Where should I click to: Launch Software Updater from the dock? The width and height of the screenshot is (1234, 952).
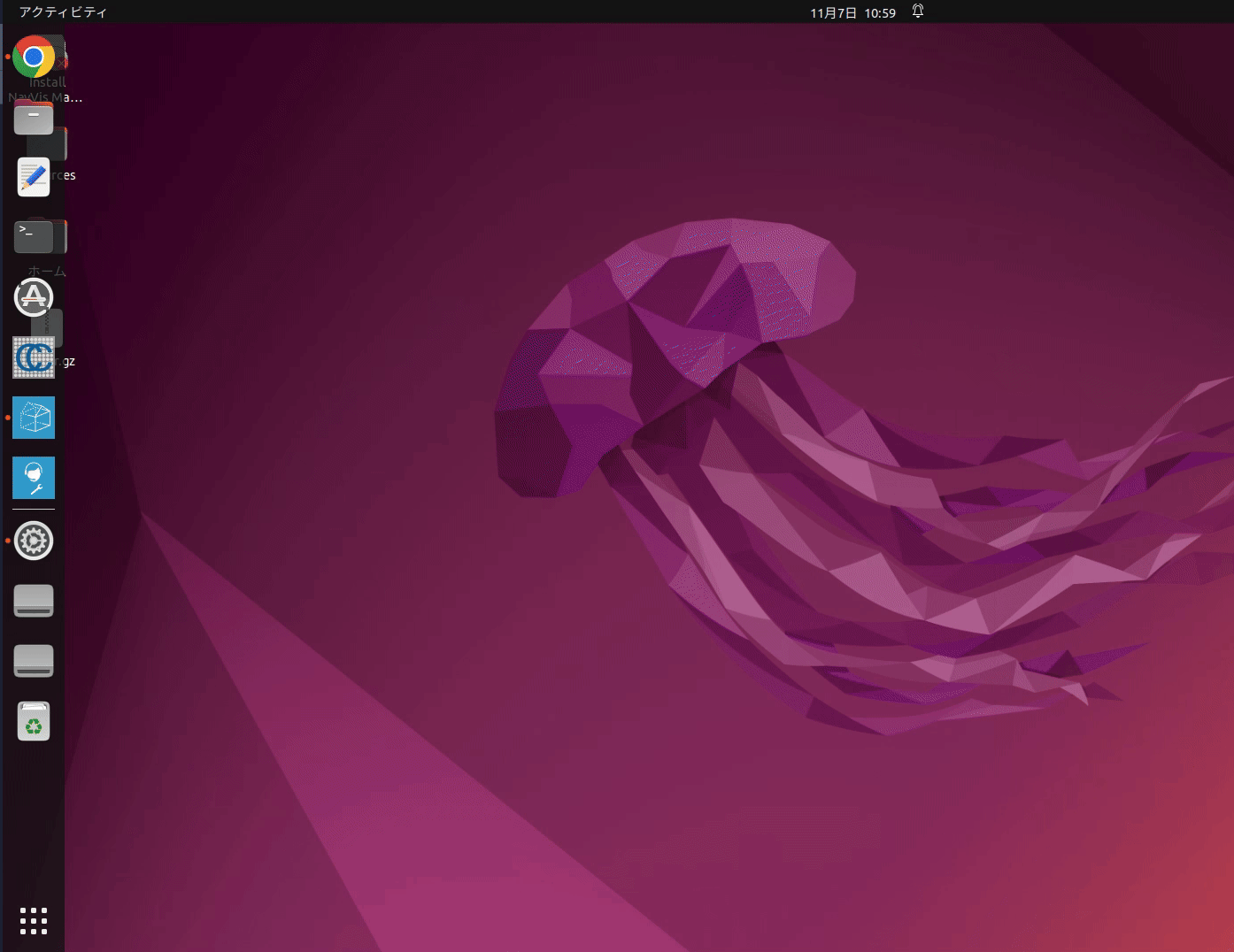(x=34, y=297)
